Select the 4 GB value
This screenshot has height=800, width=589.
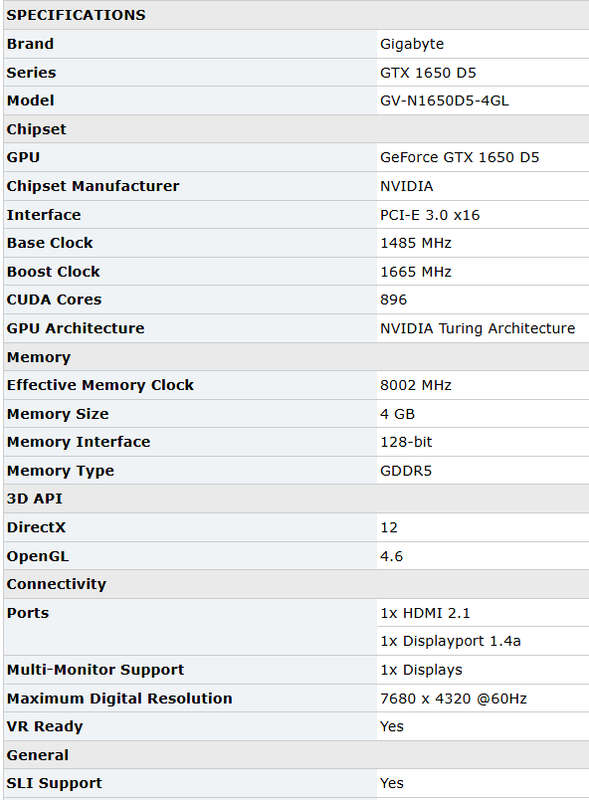(398, 414)
